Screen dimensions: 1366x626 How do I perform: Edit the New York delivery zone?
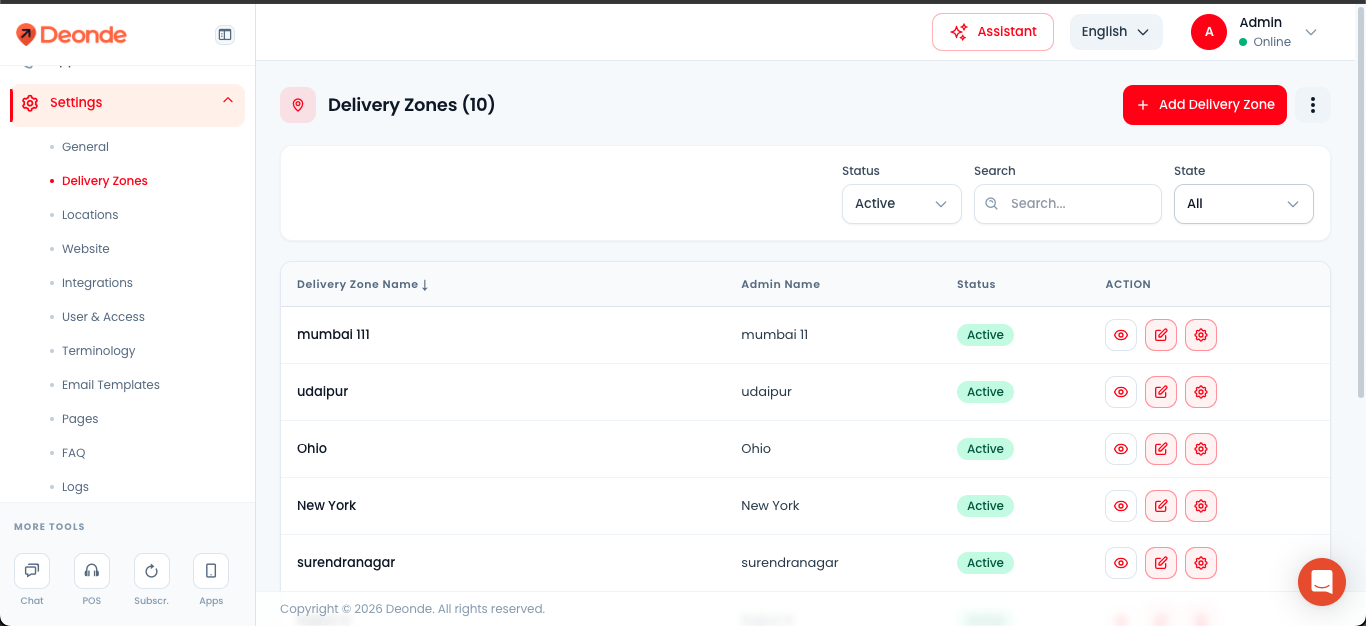click(x=1161, y=506)
